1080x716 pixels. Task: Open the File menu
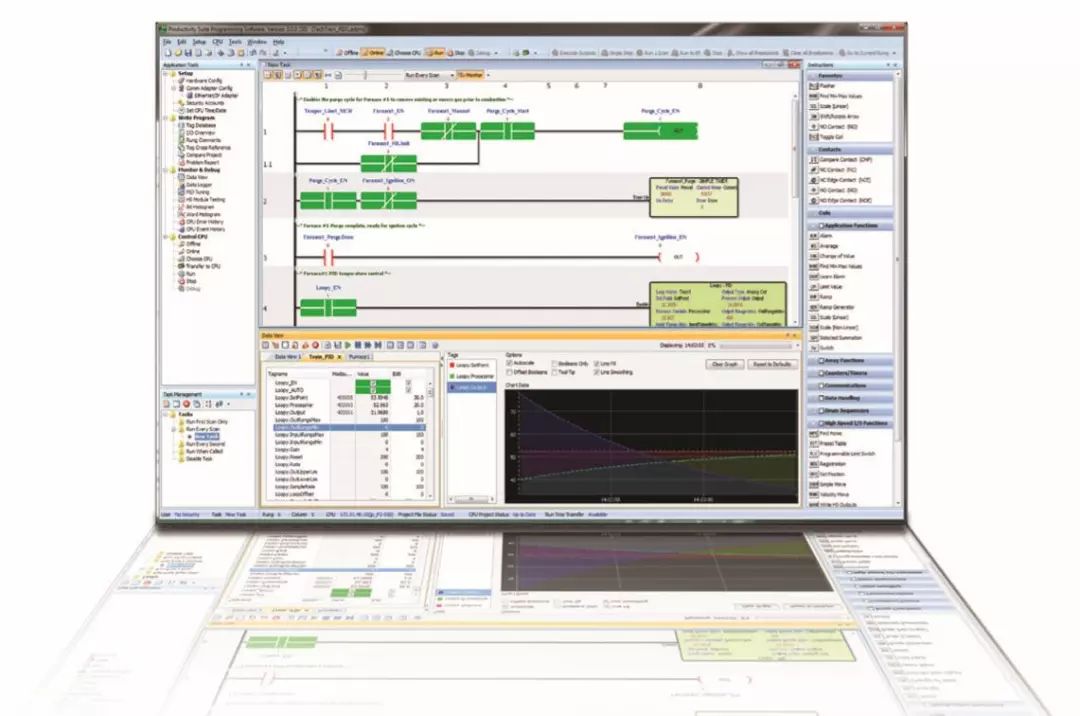click(167, 42)
